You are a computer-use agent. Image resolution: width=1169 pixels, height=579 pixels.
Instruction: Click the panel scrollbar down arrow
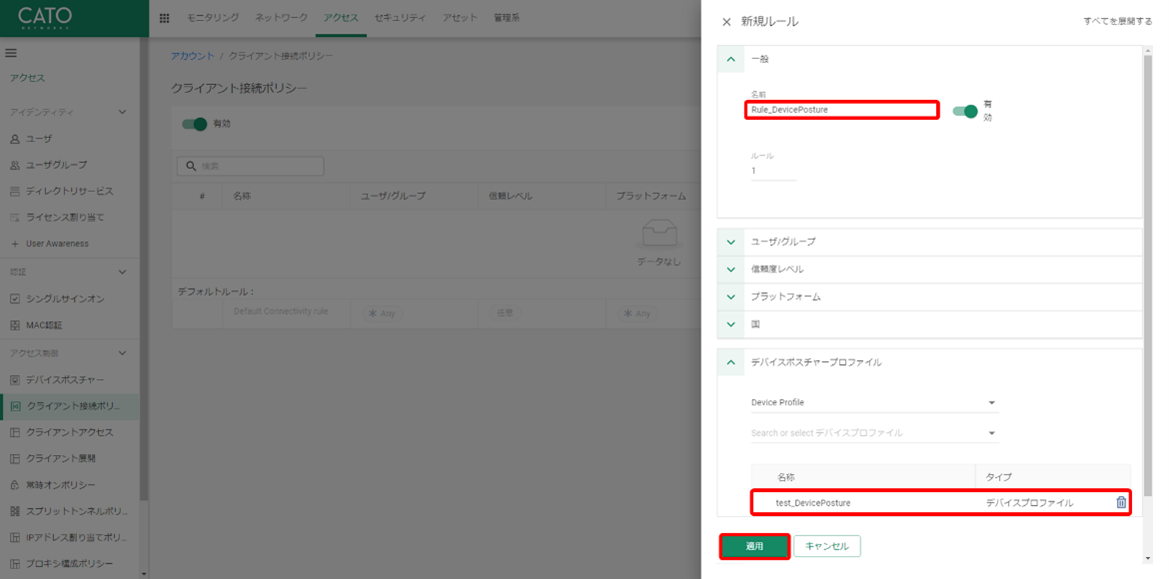1148,560
